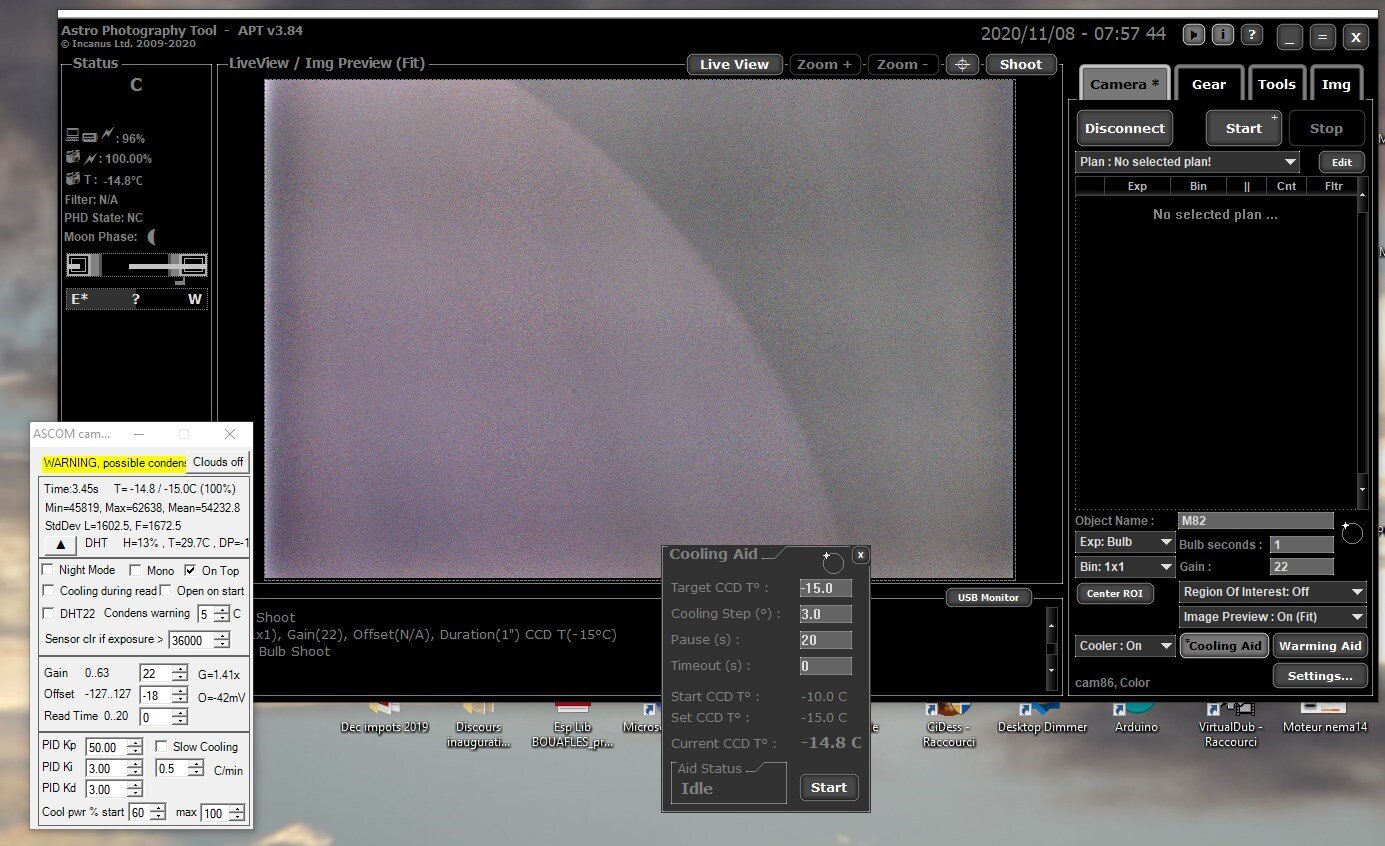Toggle the Slow Cooling checkbox
Screen dimensions: 1385x846
[x=162, y=747]
